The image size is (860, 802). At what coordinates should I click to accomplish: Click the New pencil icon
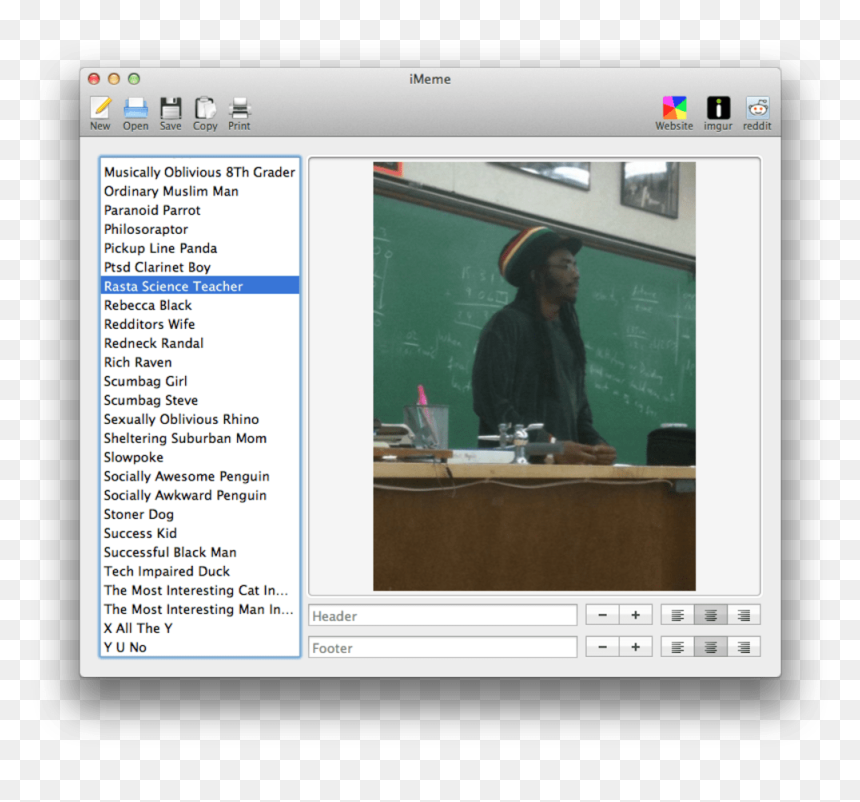coord(100,108)
